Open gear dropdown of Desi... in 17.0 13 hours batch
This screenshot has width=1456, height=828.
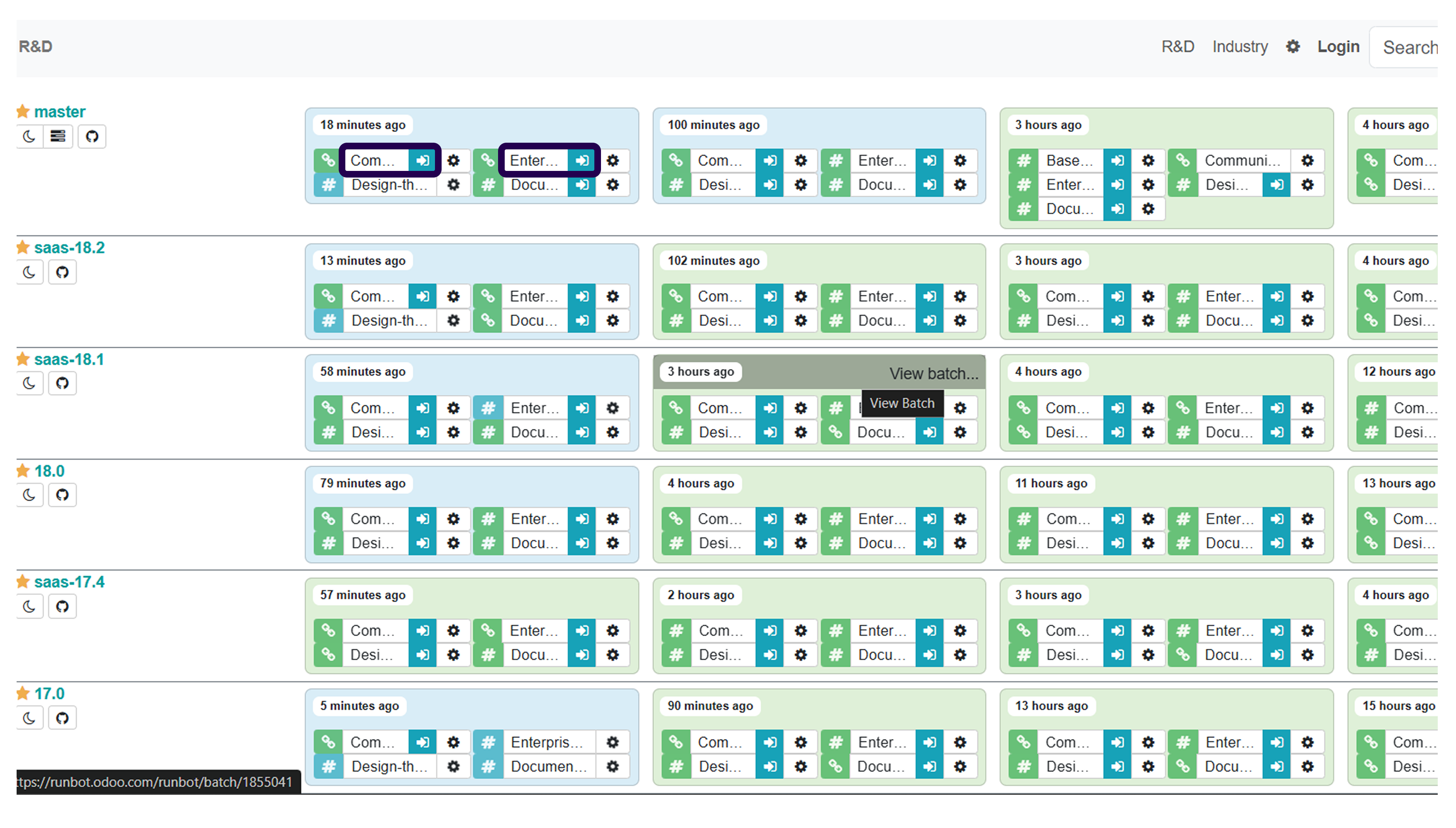1148,767
